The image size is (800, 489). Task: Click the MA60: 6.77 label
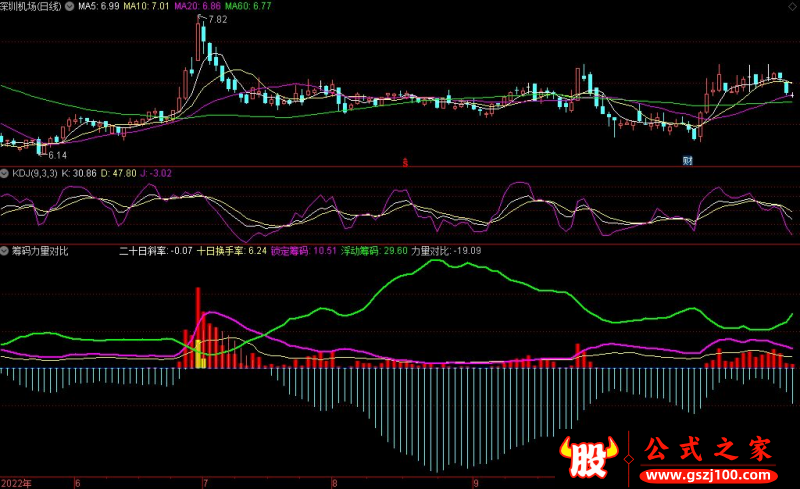(248, 6)
